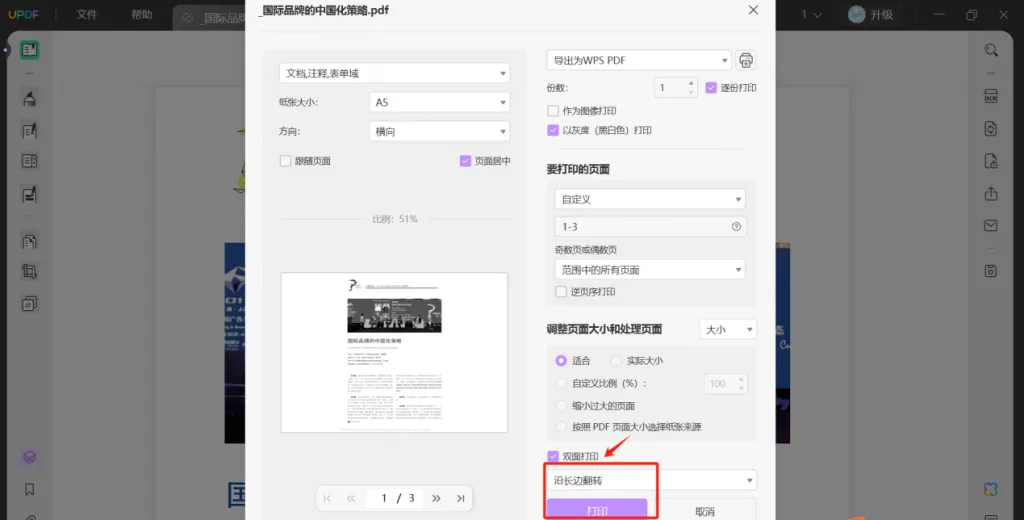The height and width of the screenshot is (520, 1024).
Task: Click the search magnifier in right sidebar
Action: pos(991,50)
